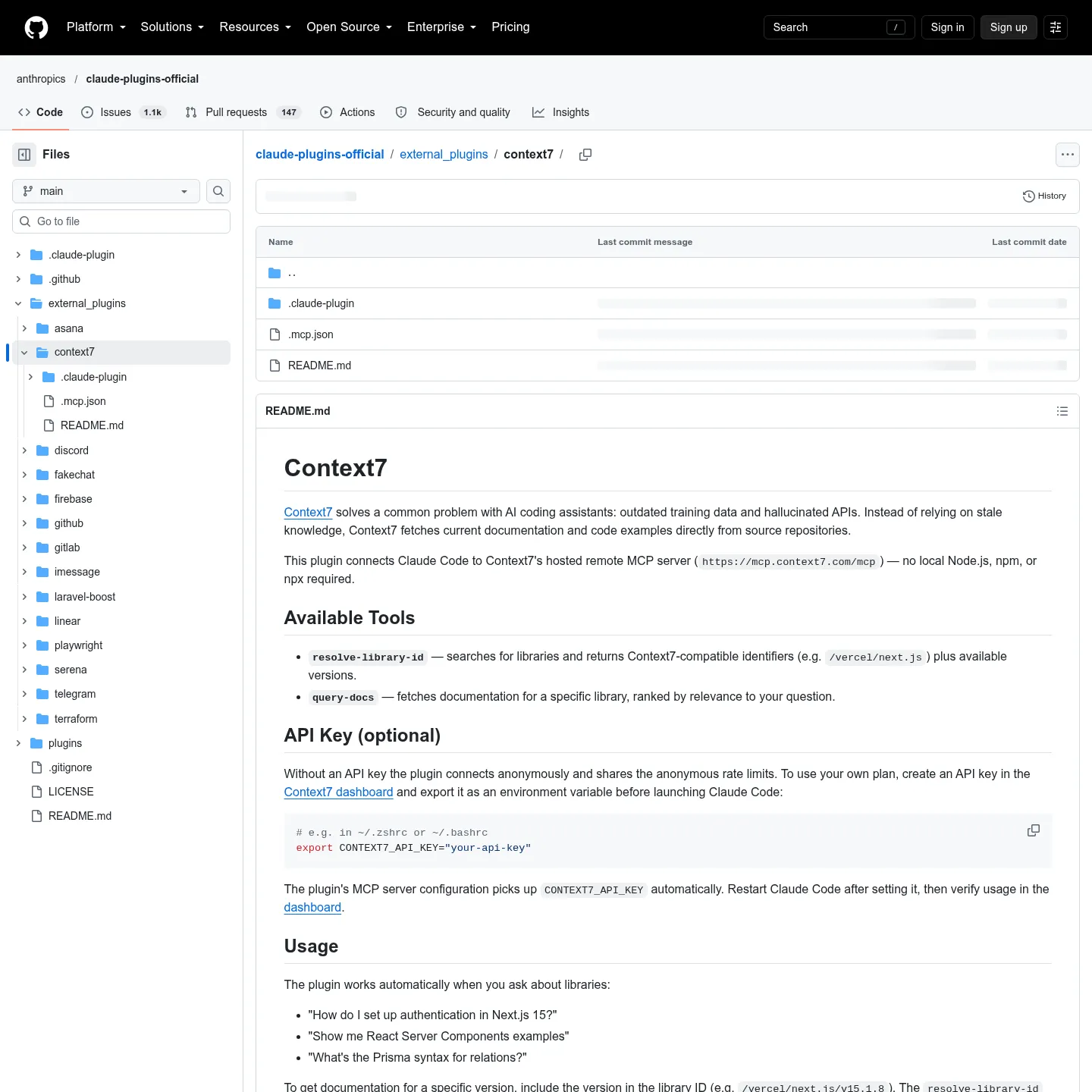
Task: Open .mcp.json in the file tree
Action: tap(83, 401)
